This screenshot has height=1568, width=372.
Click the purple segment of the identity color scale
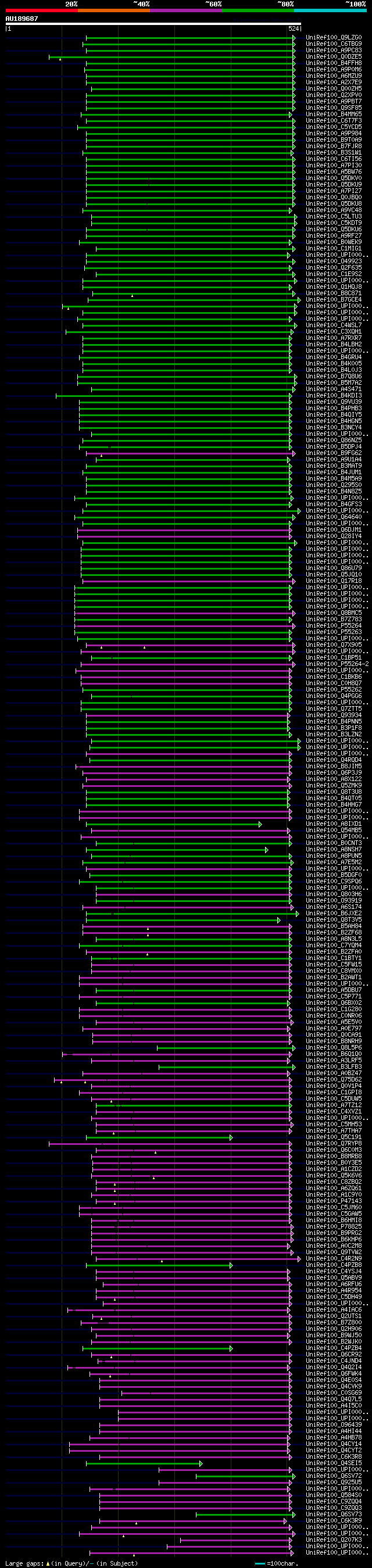[185, 10]
